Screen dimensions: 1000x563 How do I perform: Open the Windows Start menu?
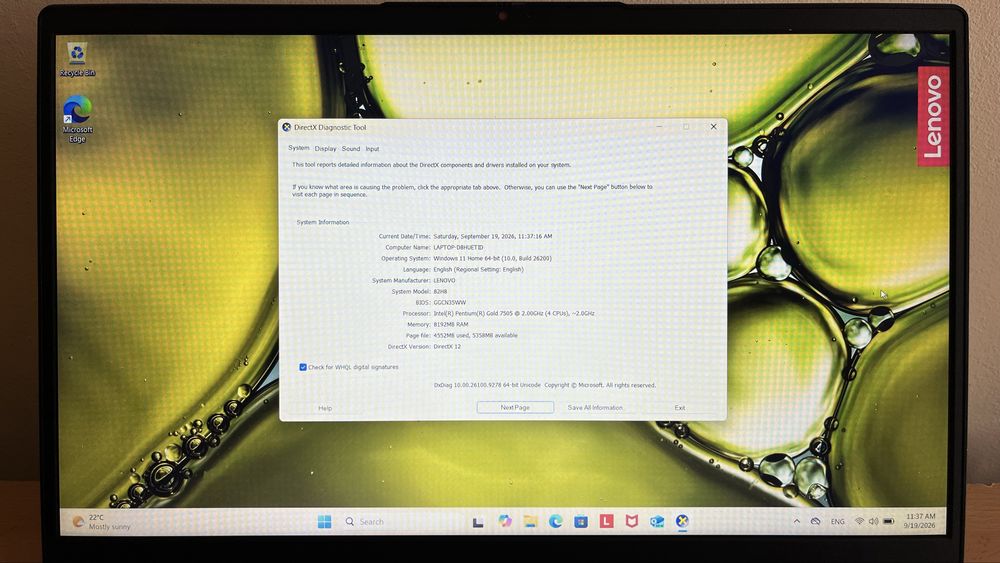[x=325, y=522]
